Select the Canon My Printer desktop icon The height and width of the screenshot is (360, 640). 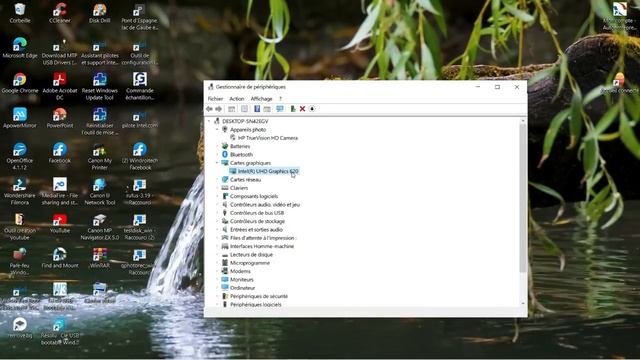click(100, 156)
